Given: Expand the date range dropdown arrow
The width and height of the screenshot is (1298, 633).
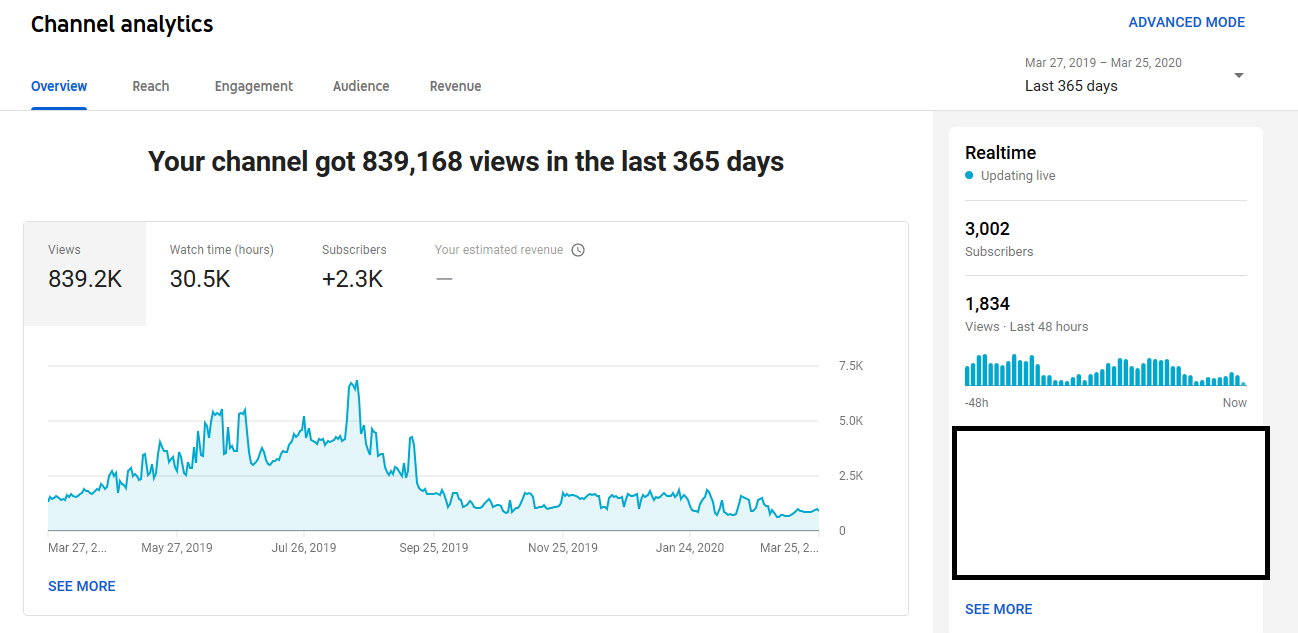Looking at the screenshot, I should 1239,75.
